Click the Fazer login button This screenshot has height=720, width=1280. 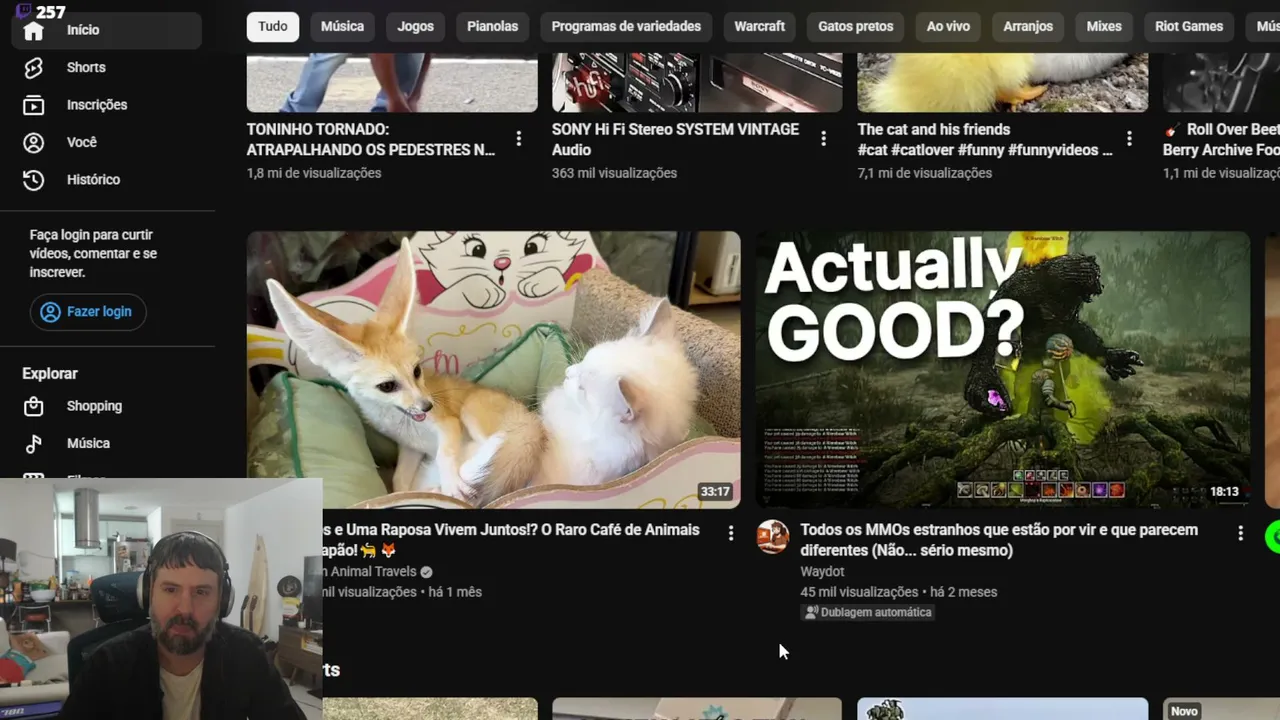(x=88, y=312)
